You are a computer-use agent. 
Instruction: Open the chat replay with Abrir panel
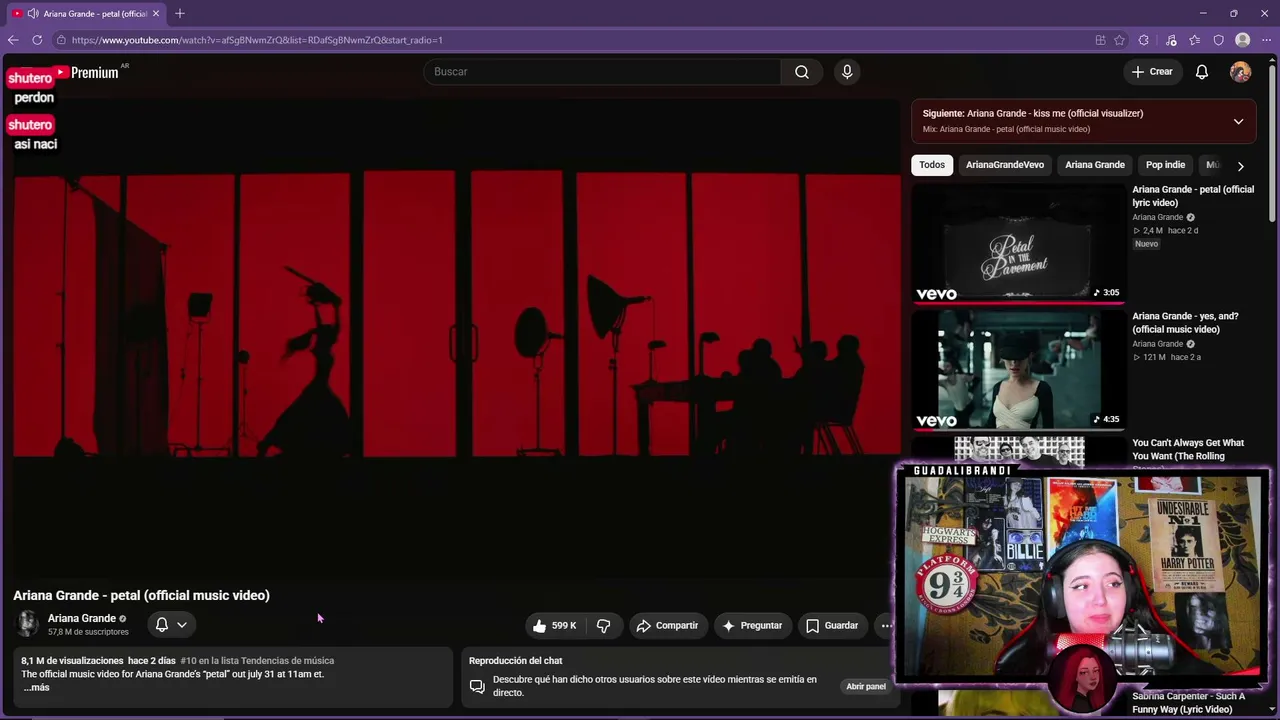point(866,687)
